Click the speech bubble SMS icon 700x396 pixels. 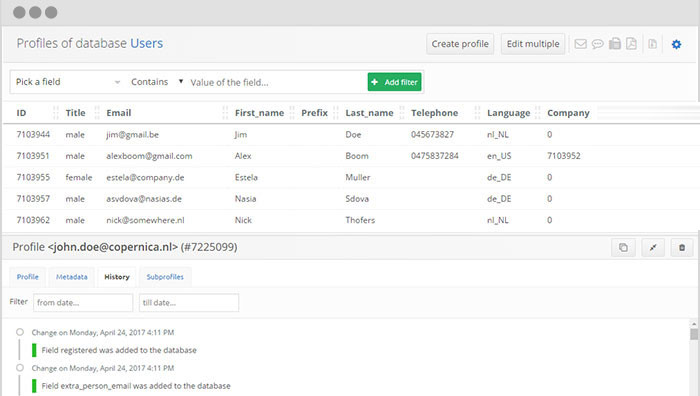[597, 44]
